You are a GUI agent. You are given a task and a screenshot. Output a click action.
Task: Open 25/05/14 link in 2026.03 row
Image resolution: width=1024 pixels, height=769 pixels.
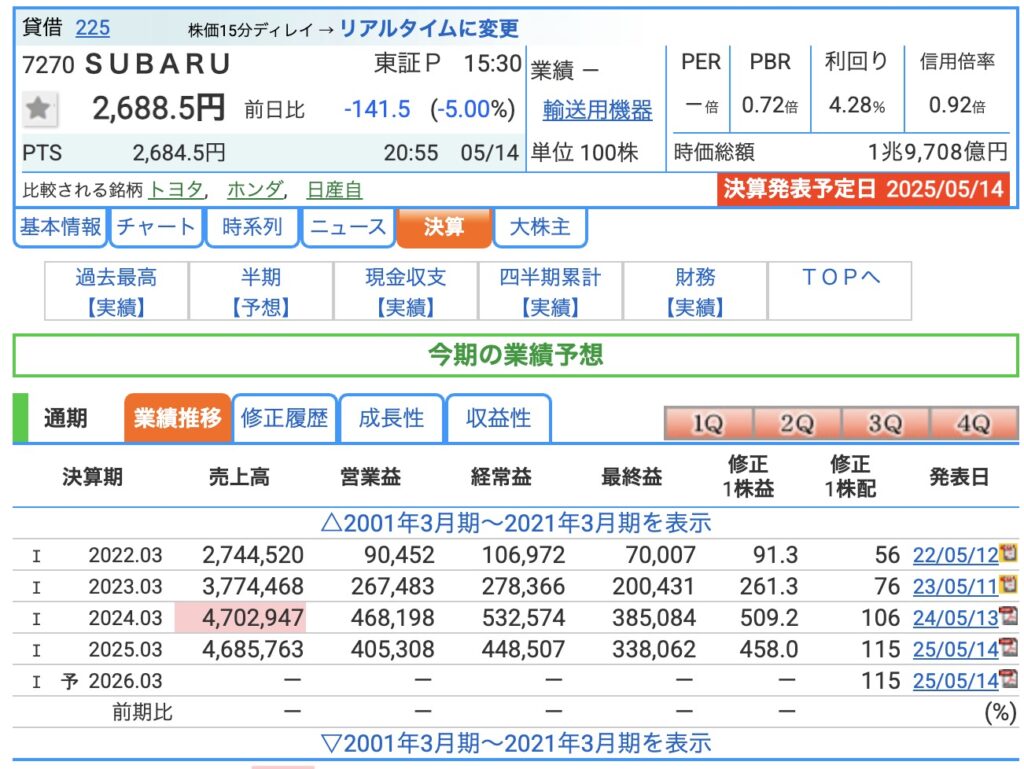pyautogui.click(x=955, y=680)
